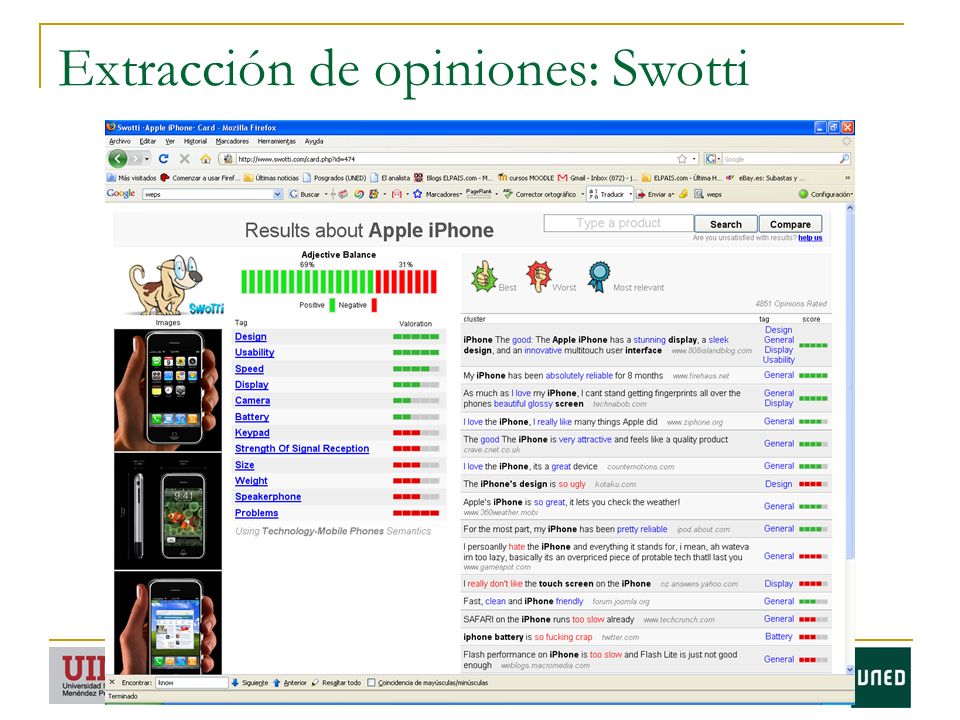Click the Traducir toolbar button

coord(606,194)
